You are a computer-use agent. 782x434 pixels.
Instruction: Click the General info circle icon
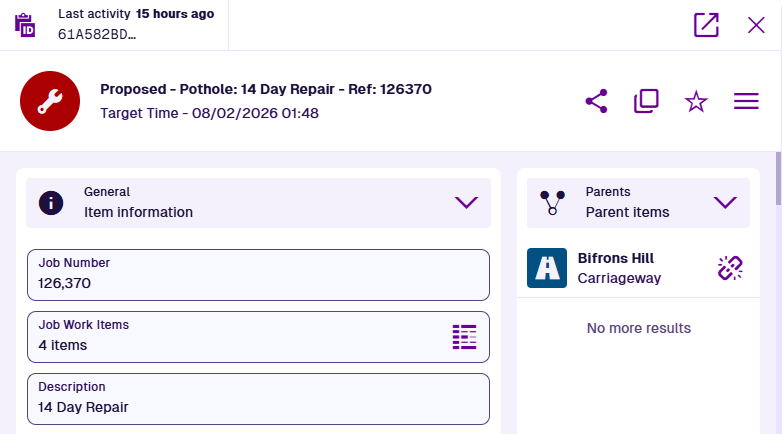(x=51, y=202)
